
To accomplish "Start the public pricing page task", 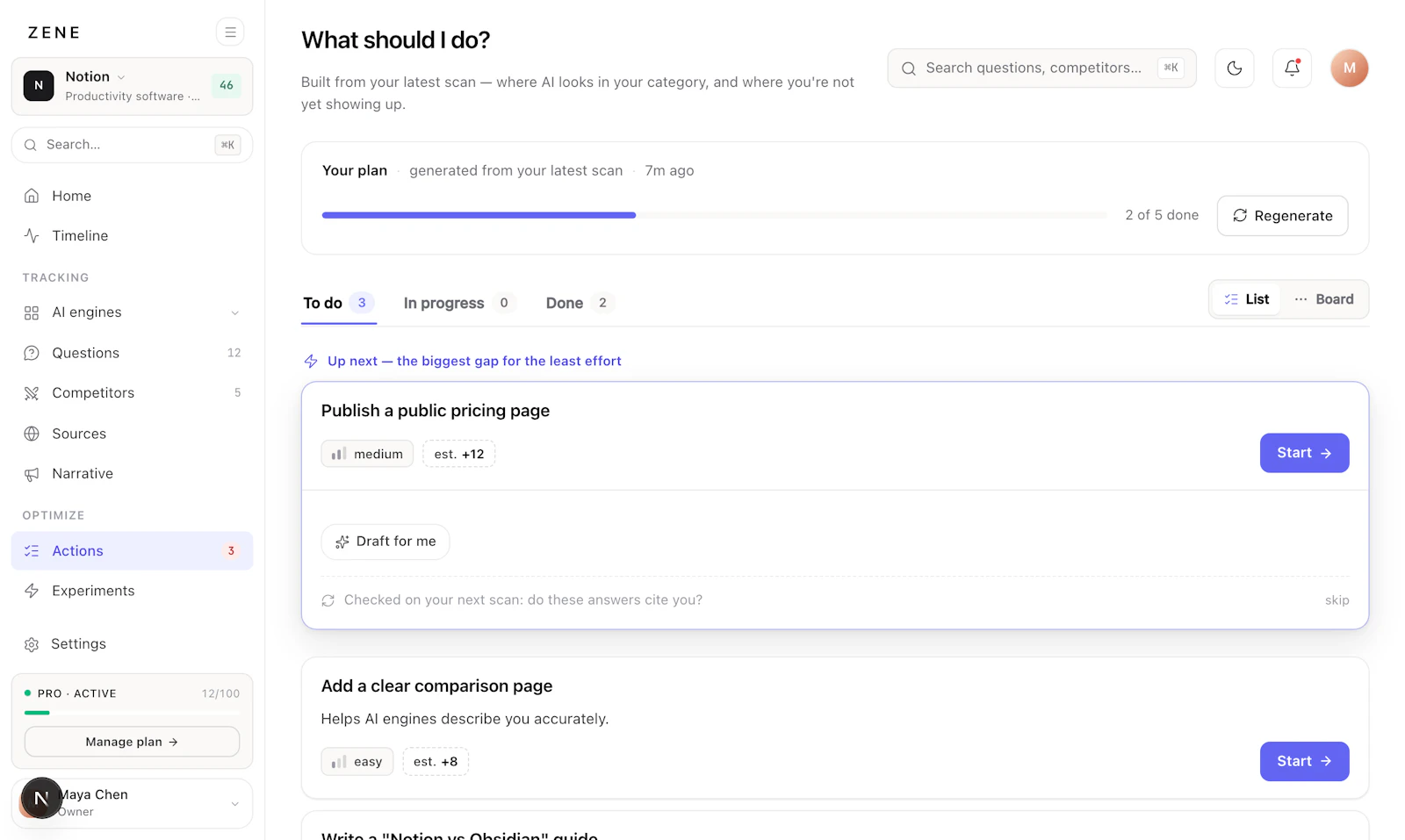I will click(x=1304, y=453).
